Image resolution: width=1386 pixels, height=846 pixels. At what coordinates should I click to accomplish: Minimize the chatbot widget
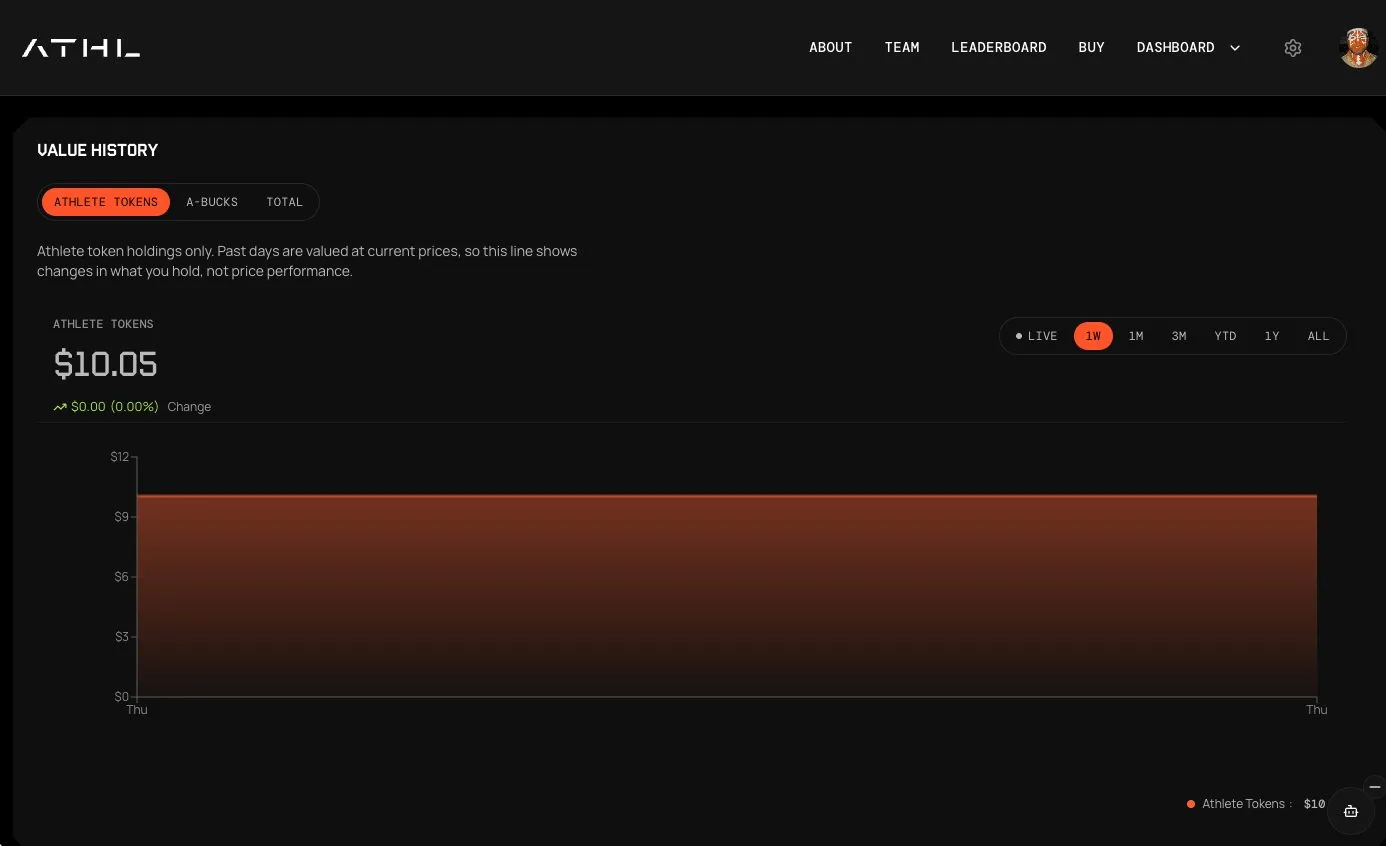[x=1375, y=787]
